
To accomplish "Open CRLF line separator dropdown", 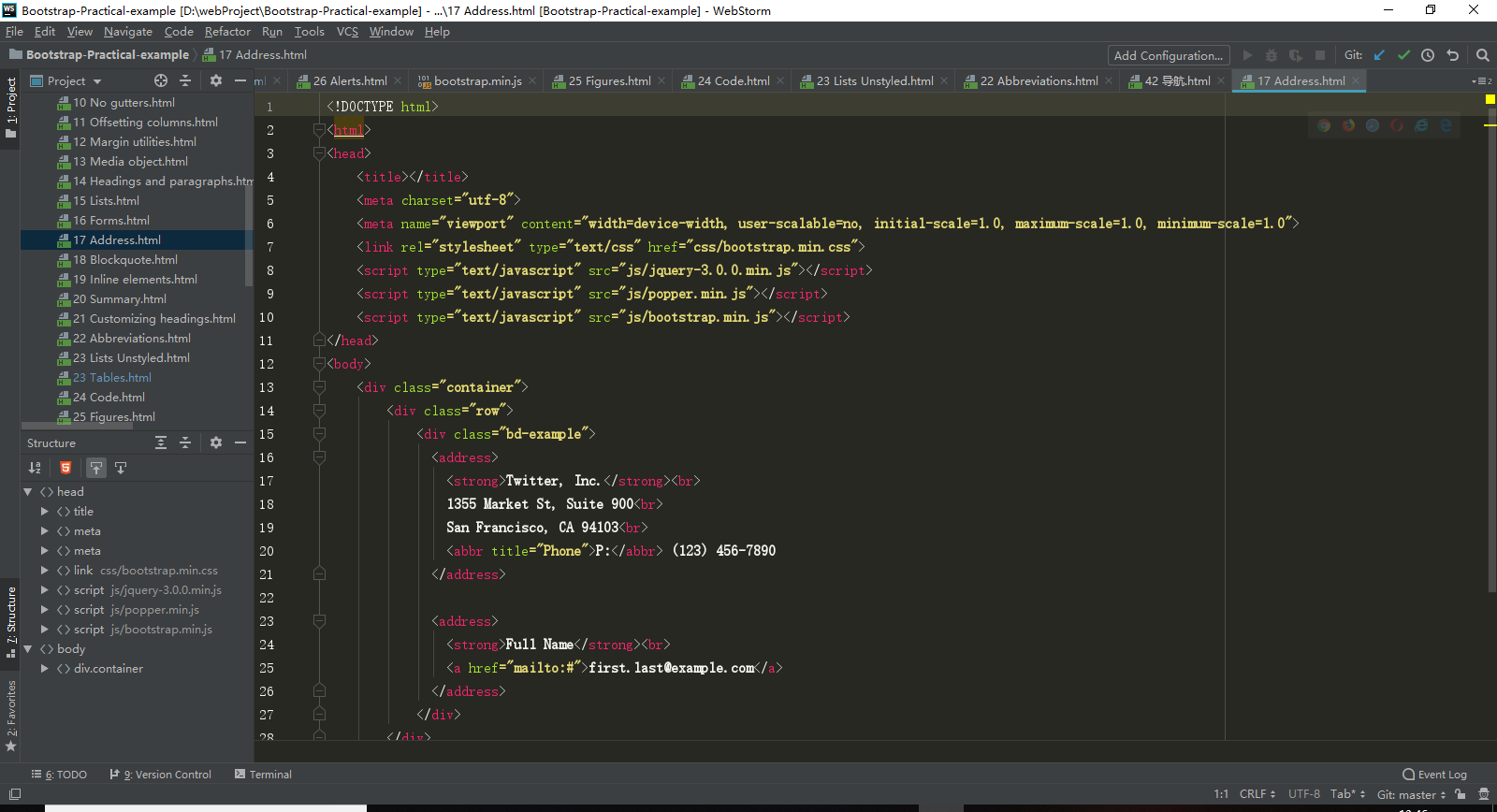I will click(1257, 794).
